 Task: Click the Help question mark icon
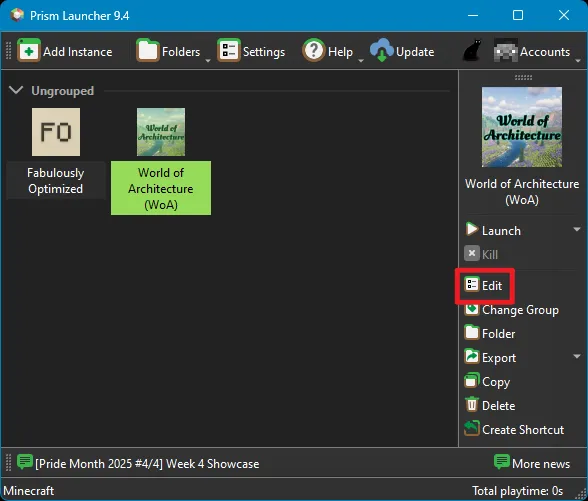point(314,50)
